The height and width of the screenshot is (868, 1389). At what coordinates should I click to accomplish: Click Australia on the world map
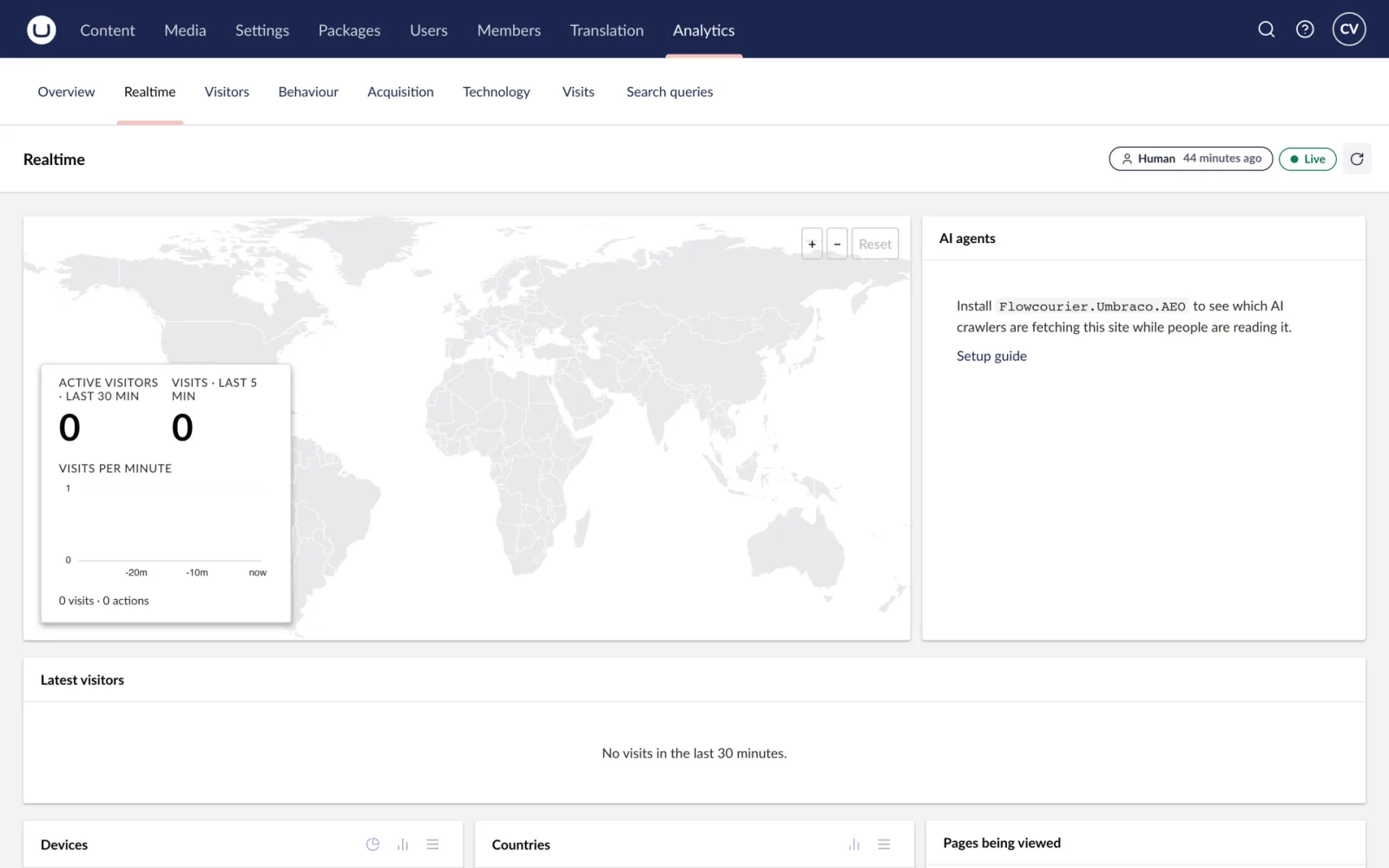coord(794,547)
